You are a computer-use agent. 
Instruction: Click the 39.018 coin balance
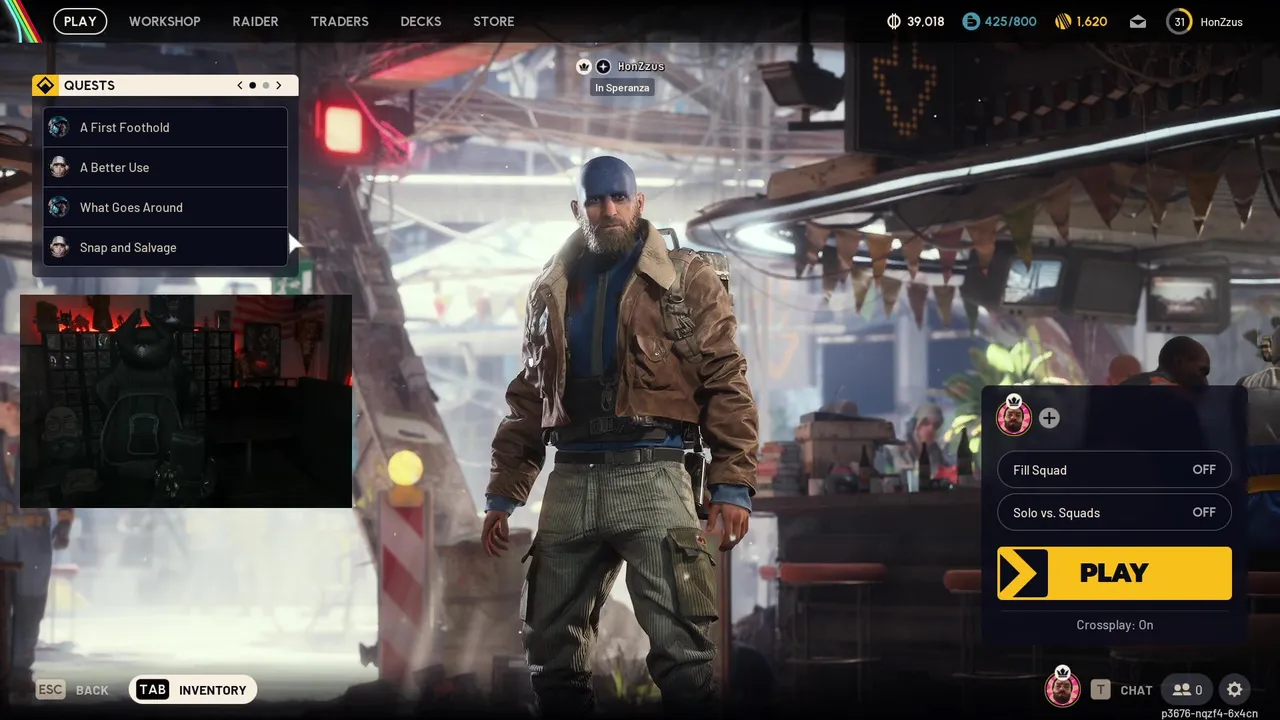[925, 21]
